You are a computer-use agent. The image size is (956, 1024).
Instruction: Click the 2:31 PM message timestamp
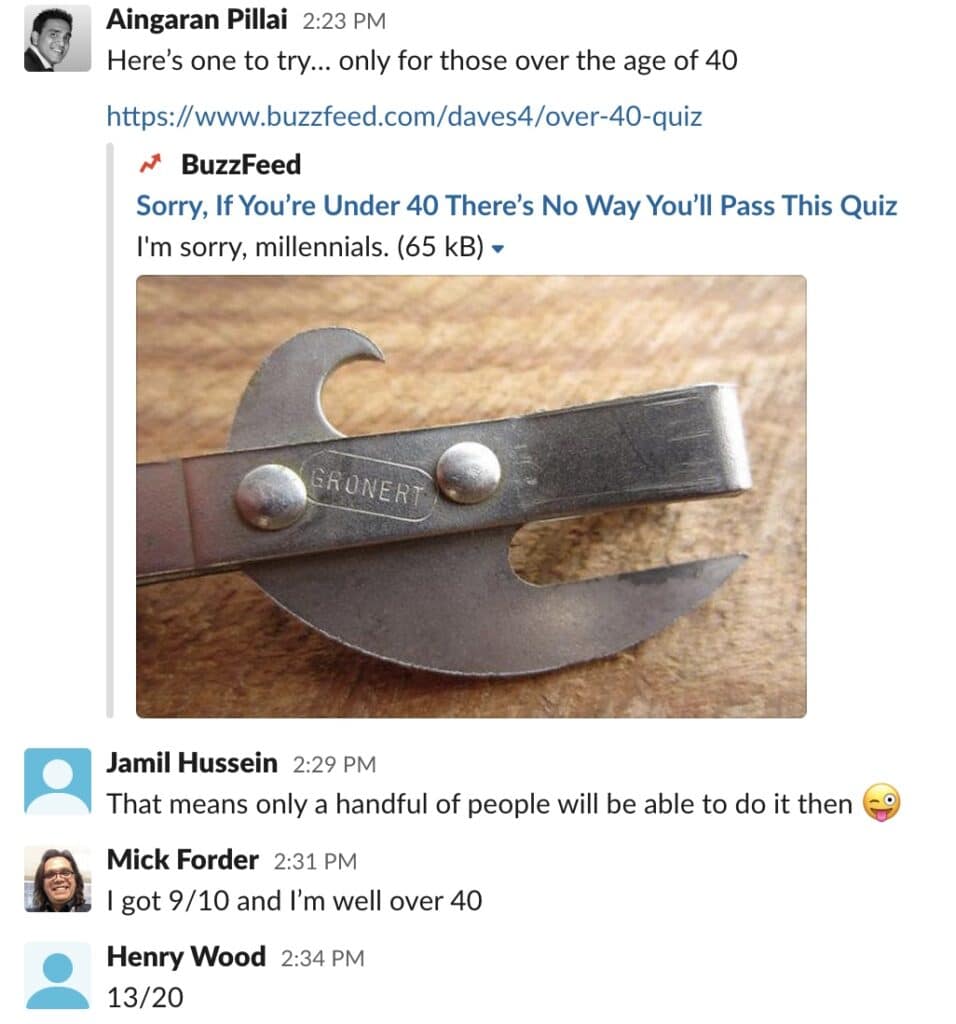point(315,861)
